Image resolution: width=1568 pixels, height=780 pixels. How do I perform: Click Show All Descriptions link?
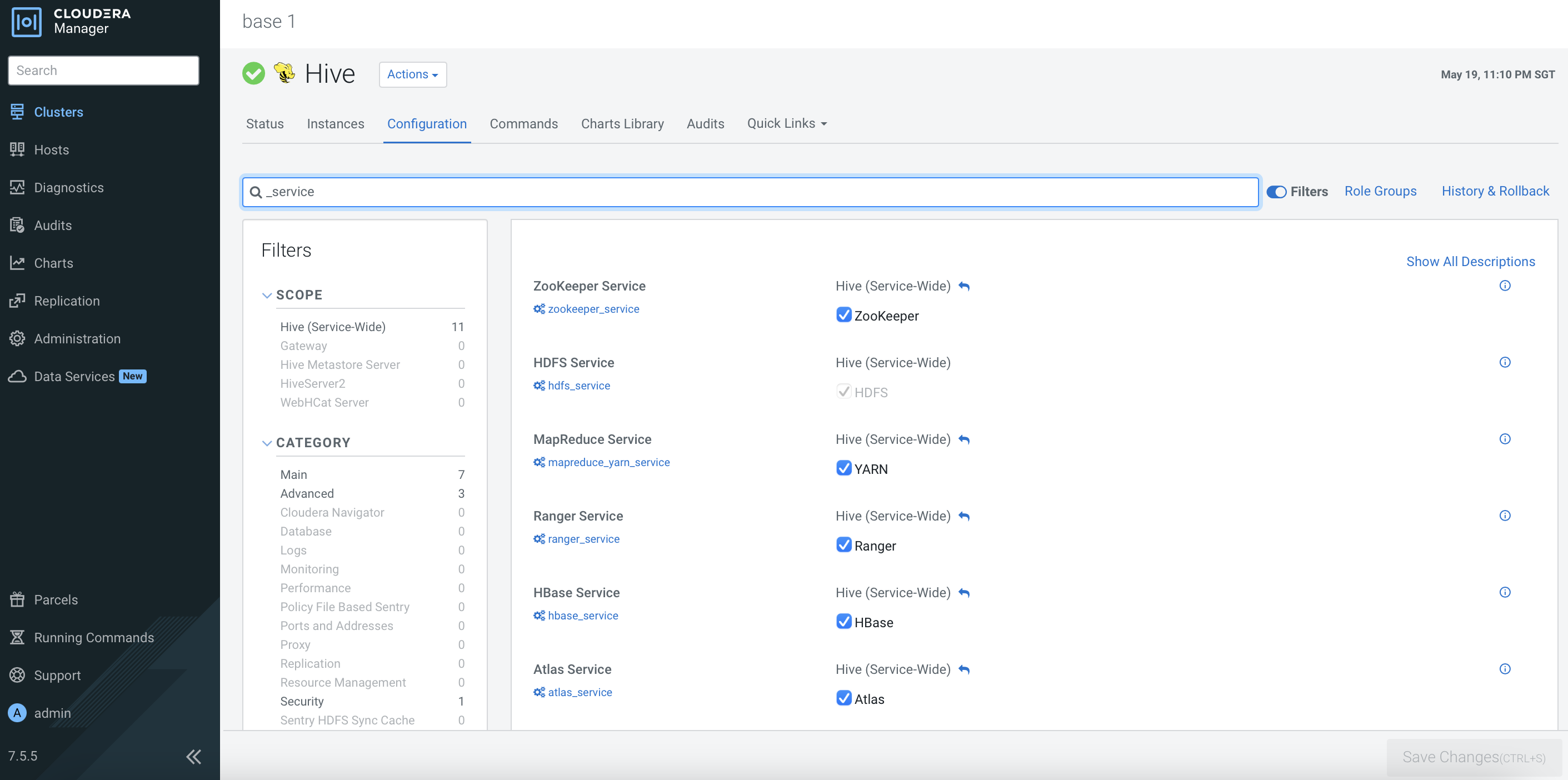pyautogui.click(x=1470, y=262)
